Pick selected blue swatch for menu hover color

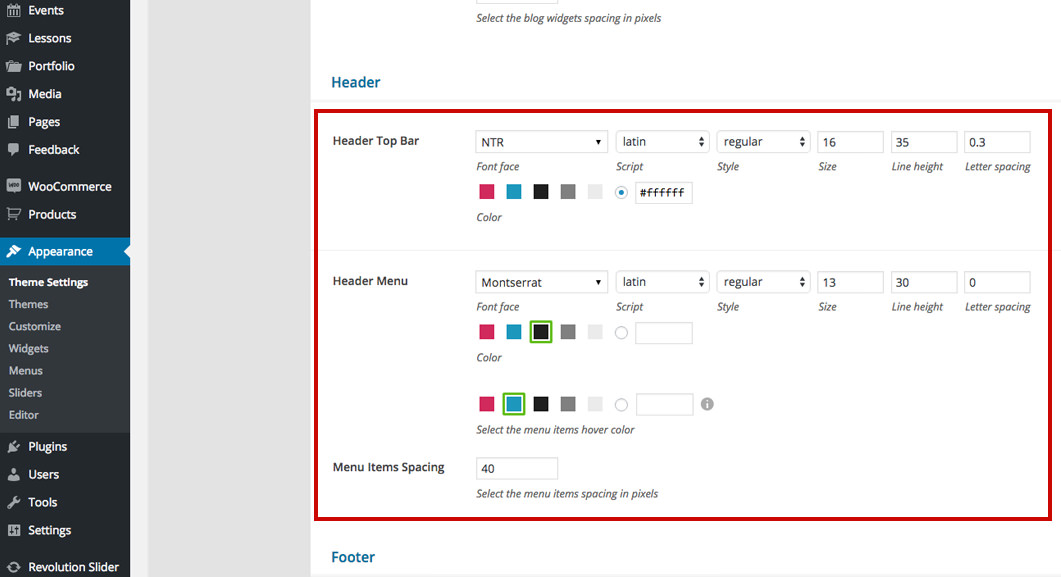coord(514,404)
